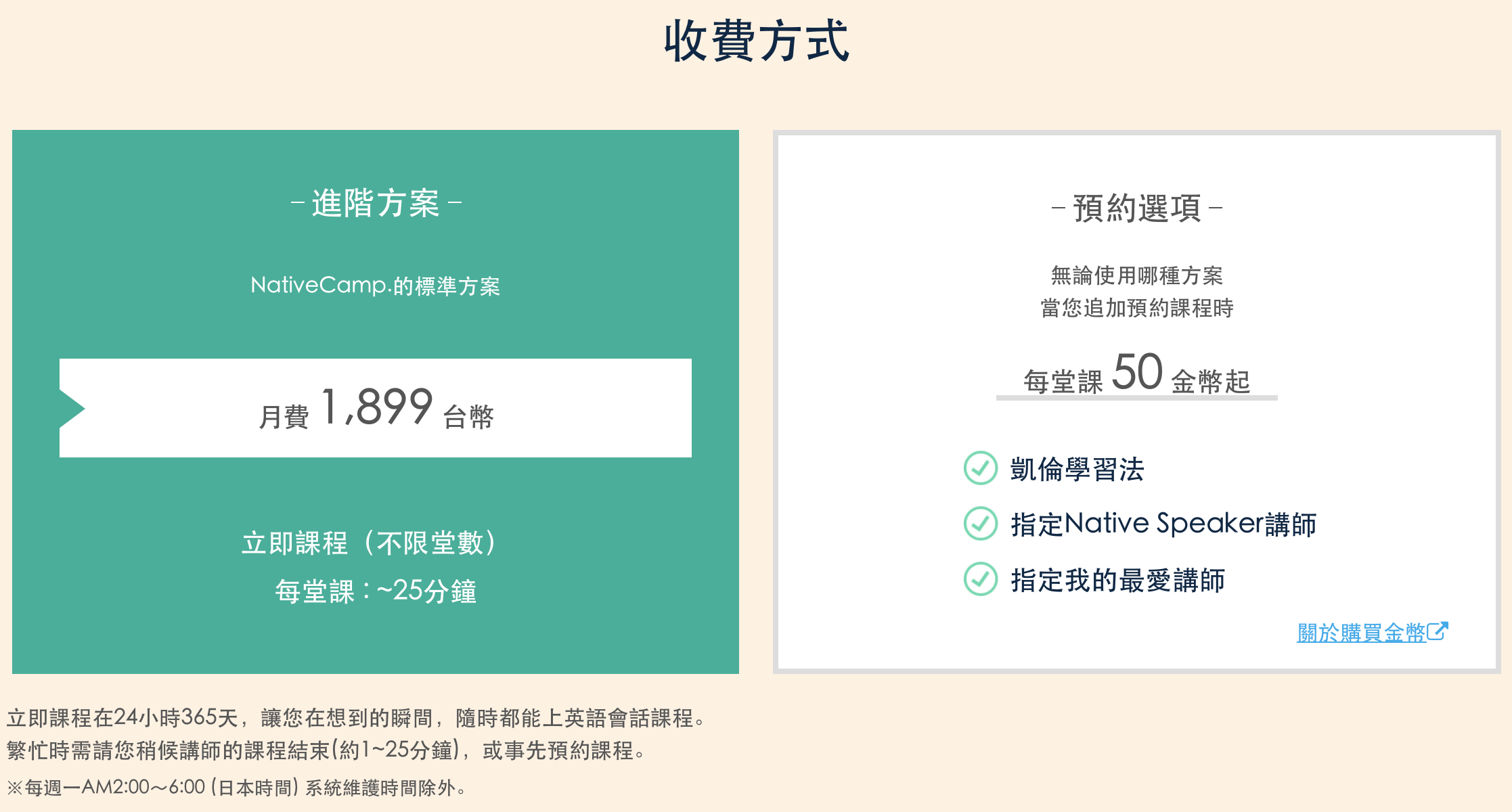
Task: Click the checkmark icon beside 凱倫學習法
Action: (x=980, y=468)
